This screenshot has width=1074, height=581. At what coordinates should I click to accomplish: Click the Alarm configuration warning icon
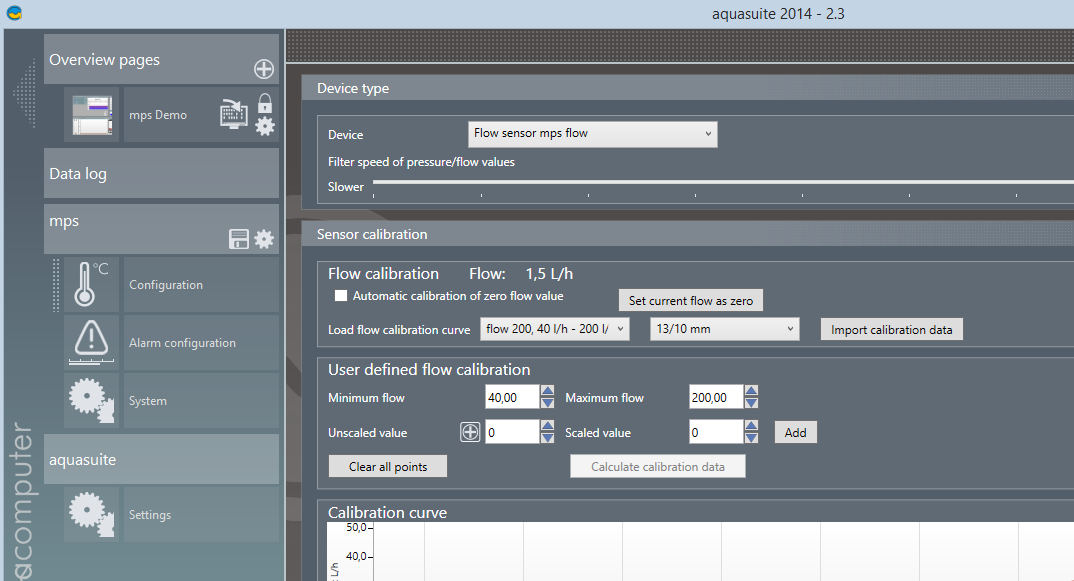91,343
